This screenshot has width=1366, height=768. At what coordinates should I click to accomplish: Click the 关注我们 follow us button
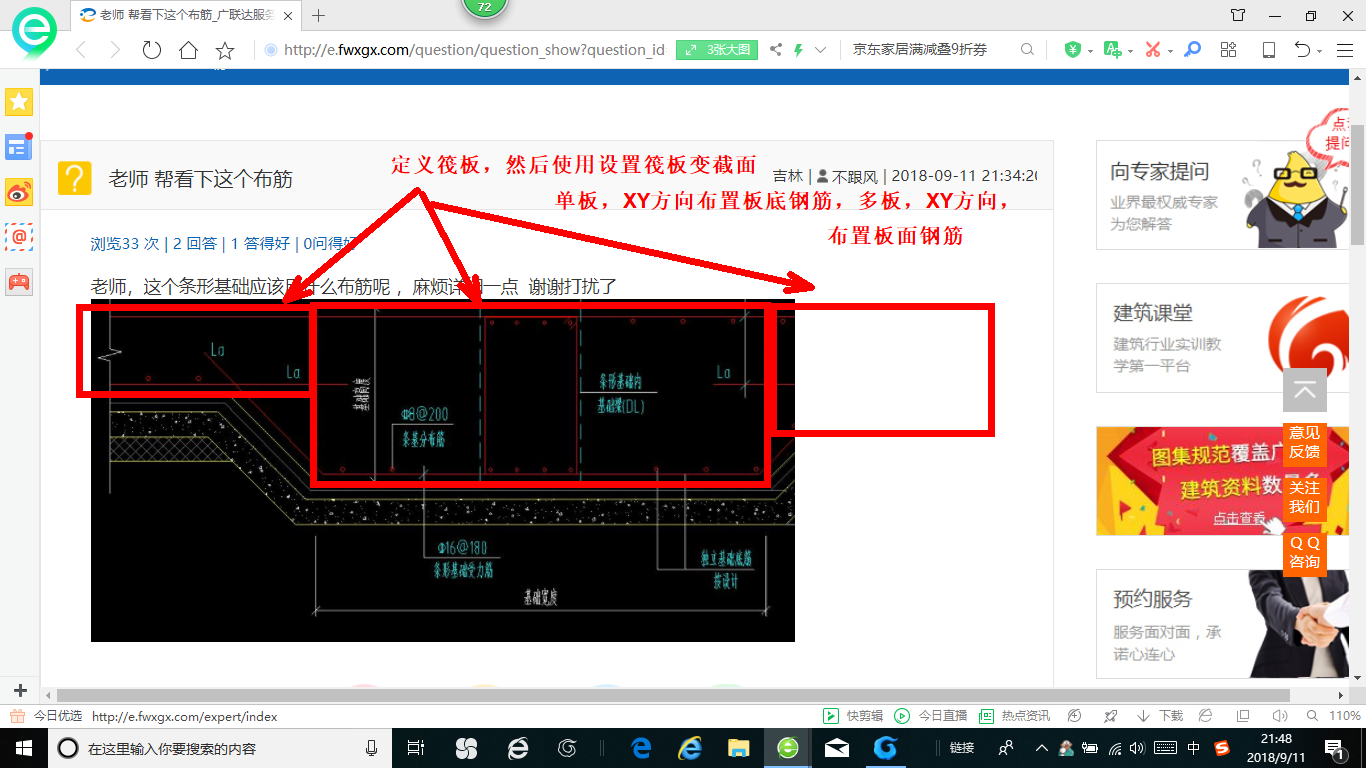point(1304,497)
